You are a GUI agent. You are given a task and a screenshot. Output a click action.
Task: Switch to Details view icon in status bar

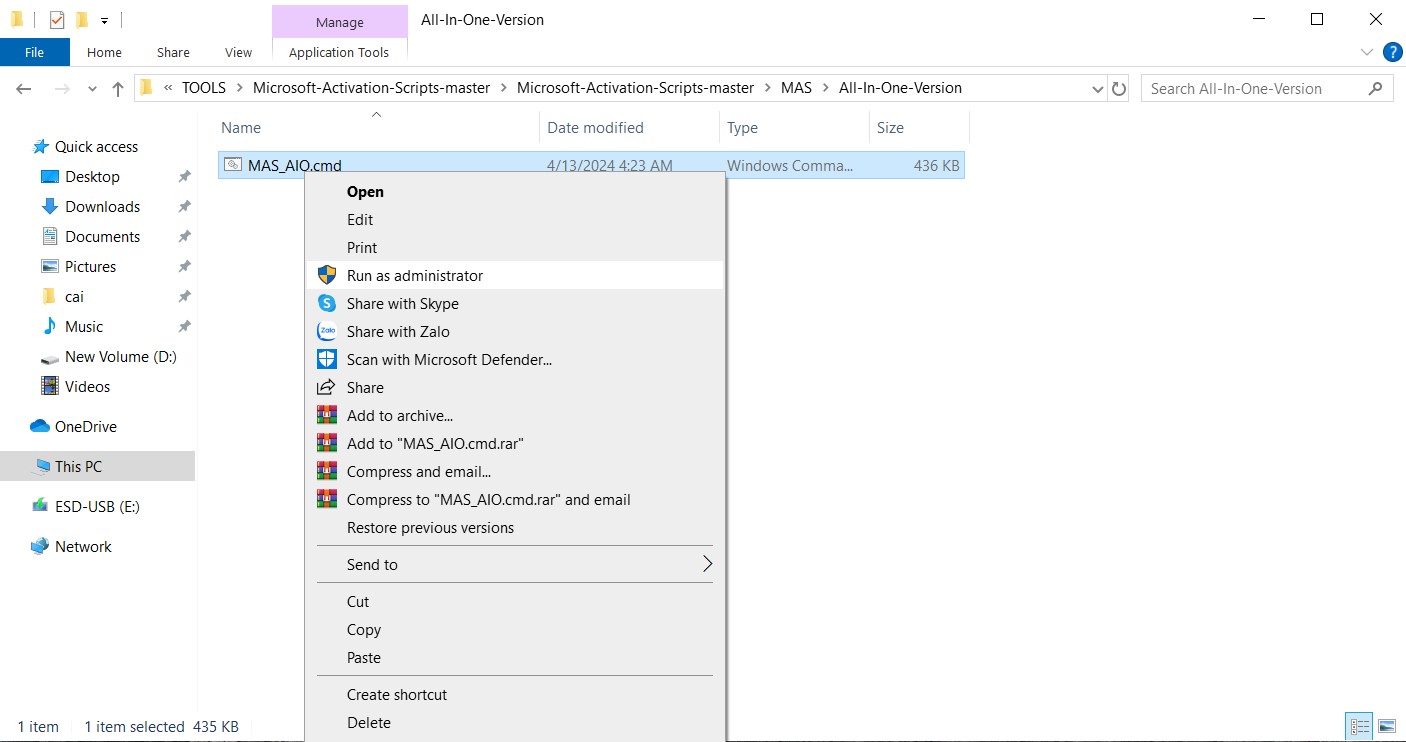[1359, 726]
